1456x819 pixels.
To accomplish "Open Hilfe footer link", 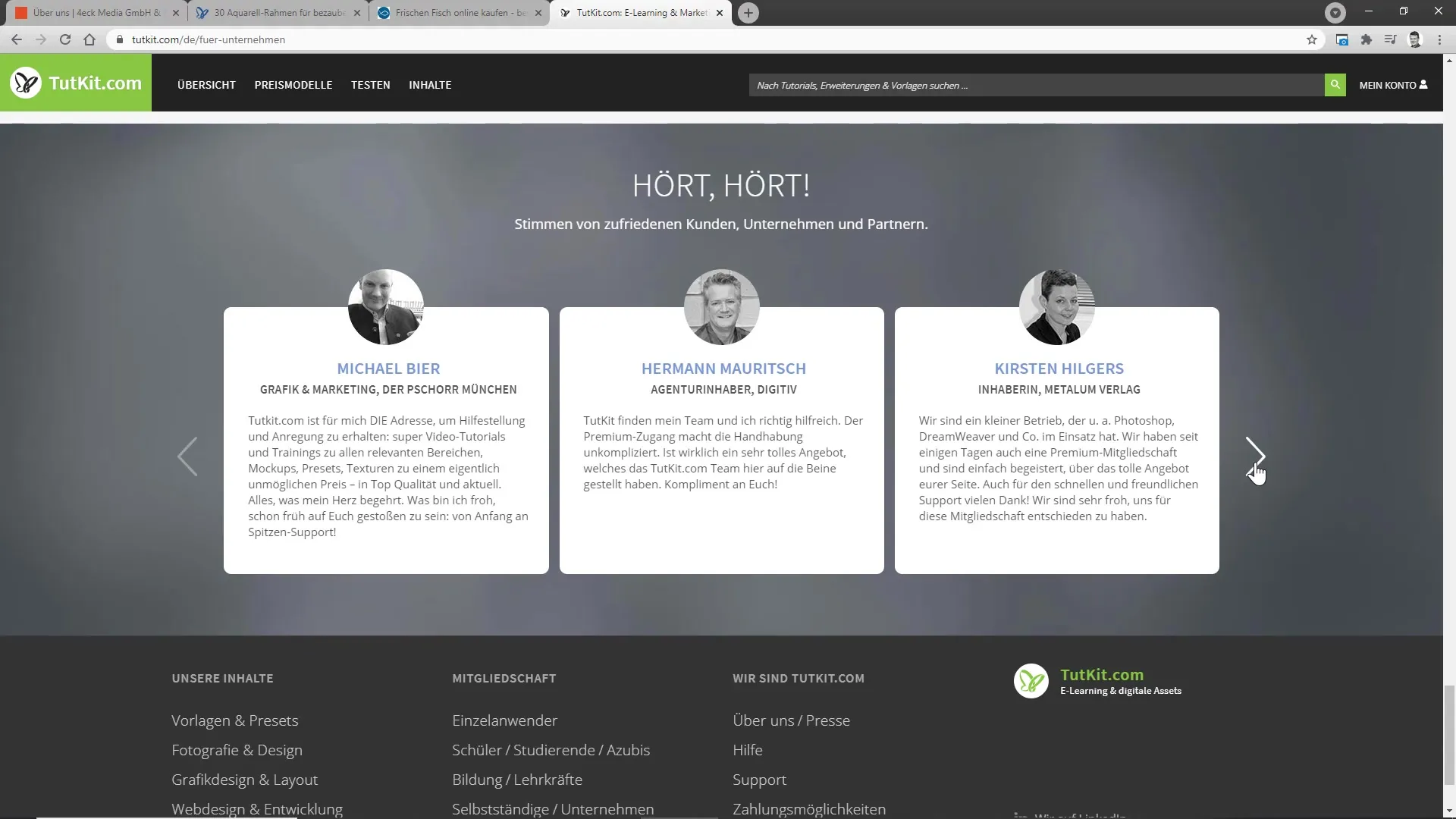I will pos(748,750).
